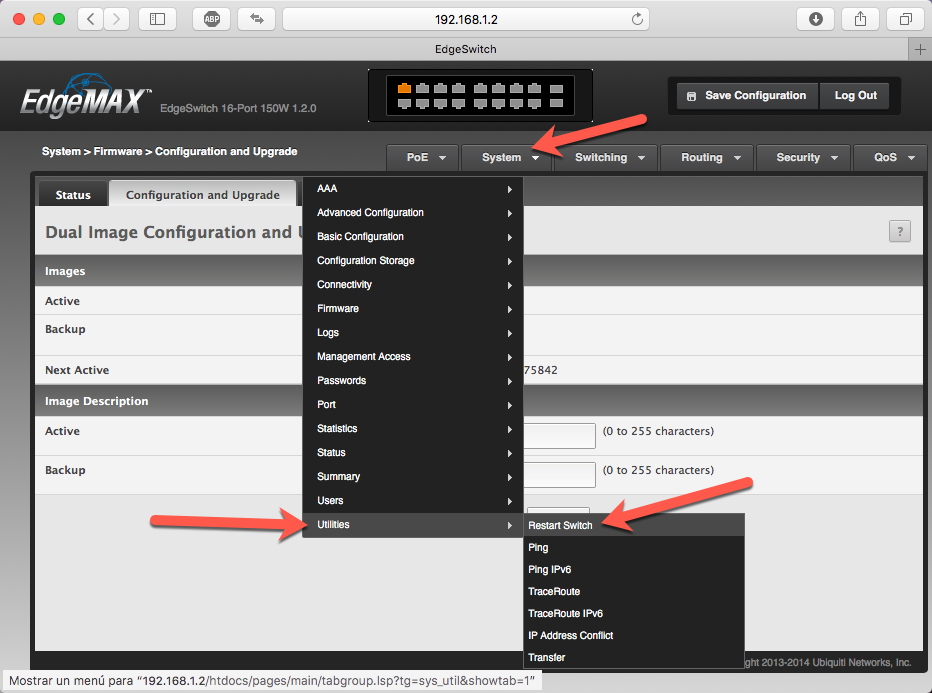Viewport: 932px width, 693px height.
Task: Switch to the Status tab
Action: tap(73, 194)
